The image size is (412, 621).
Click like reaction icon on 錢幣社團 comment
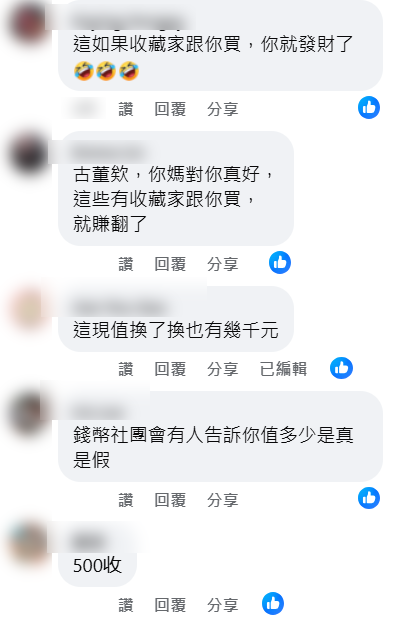pyautogui.click(x=369, y=498)
